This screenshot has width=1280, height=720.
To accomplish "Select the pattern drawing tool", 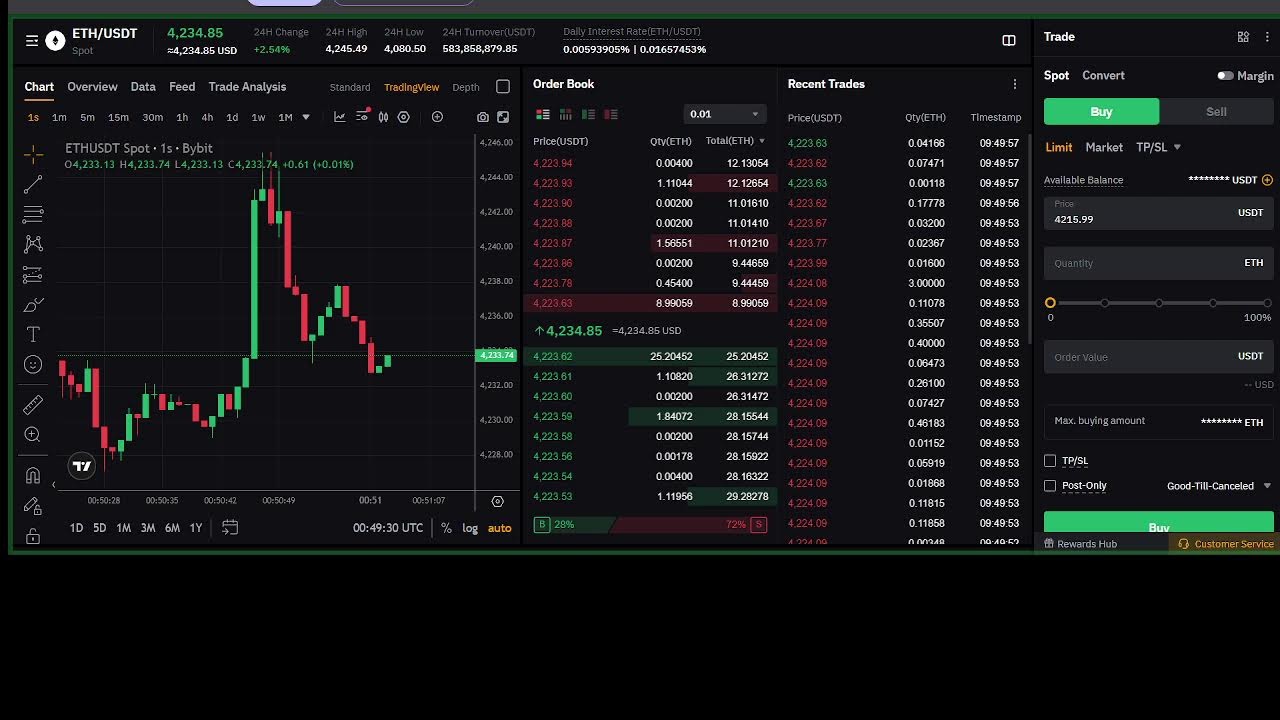I will point(33,244).
